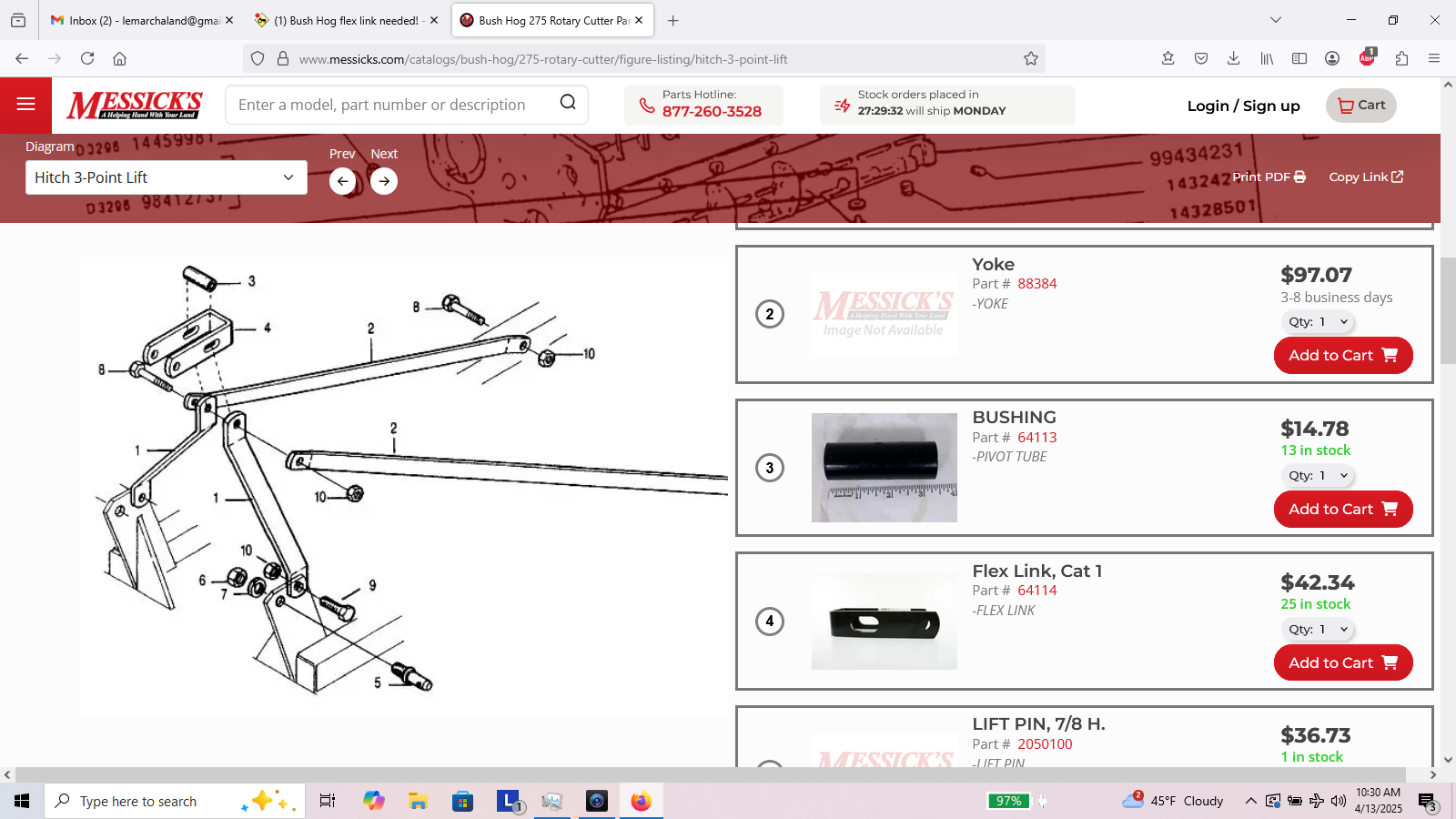Reload the current page
Viewport: 1456px width, 819px height.
87,58
